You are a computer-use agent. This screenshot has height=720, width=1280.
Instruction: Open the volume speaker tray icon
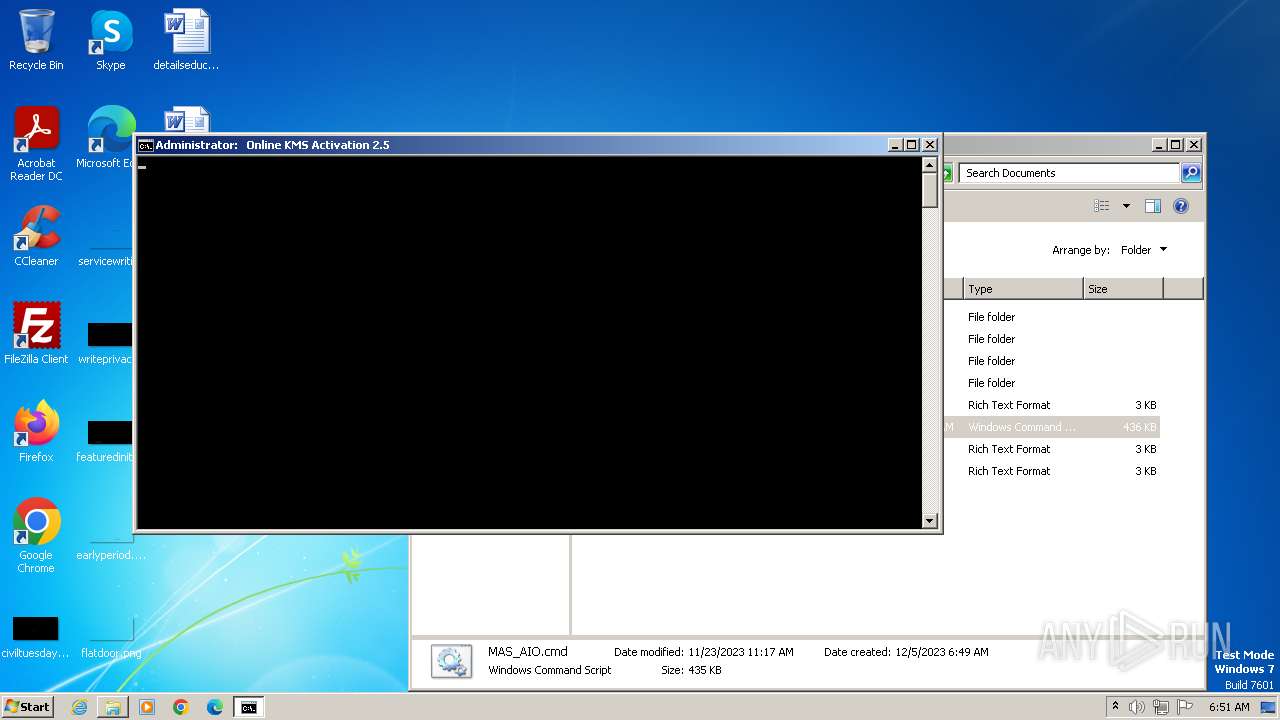[1137, 707]
